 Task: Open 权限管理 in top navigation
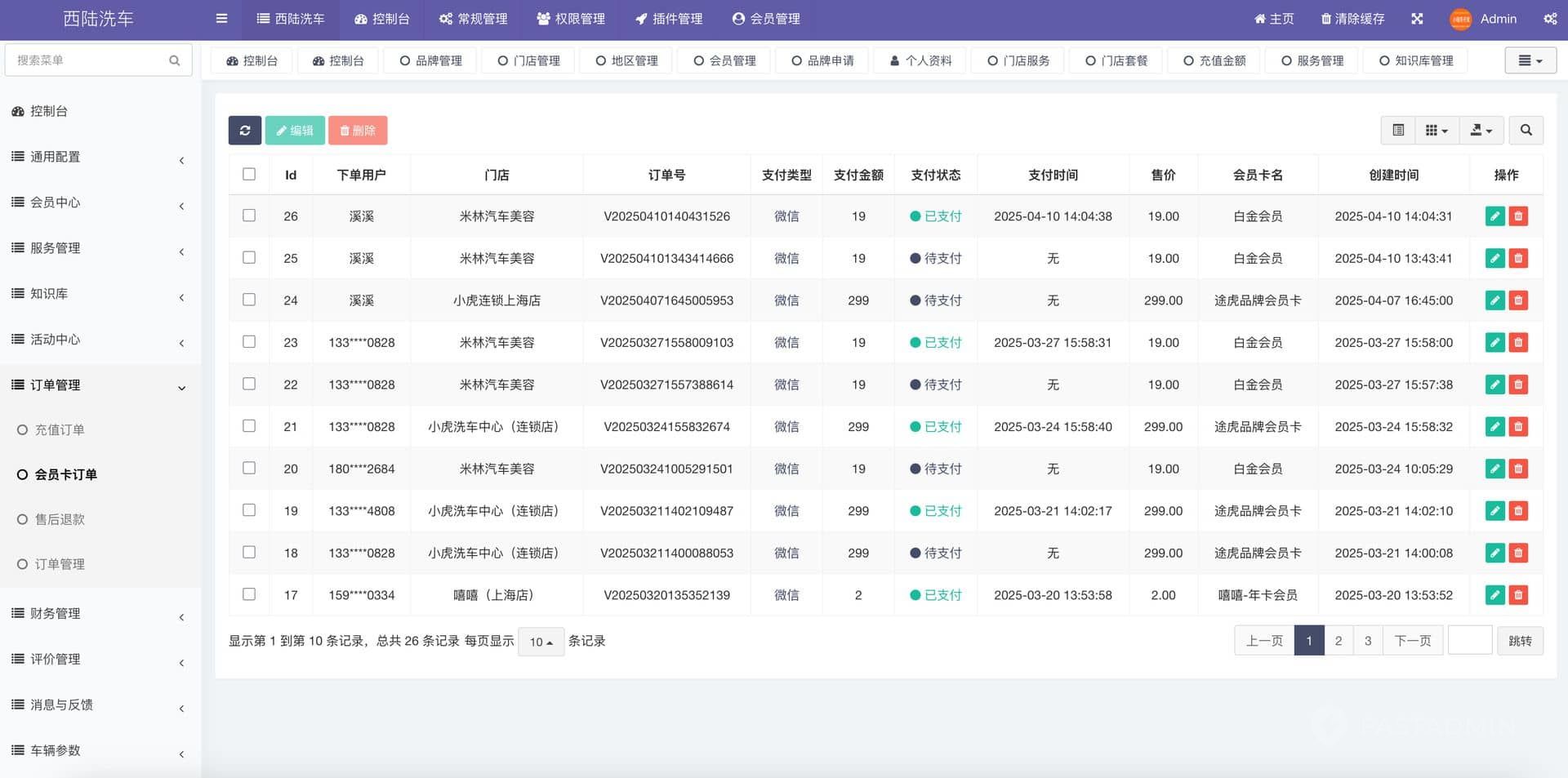pyautogui.click(x=571, y=19)
